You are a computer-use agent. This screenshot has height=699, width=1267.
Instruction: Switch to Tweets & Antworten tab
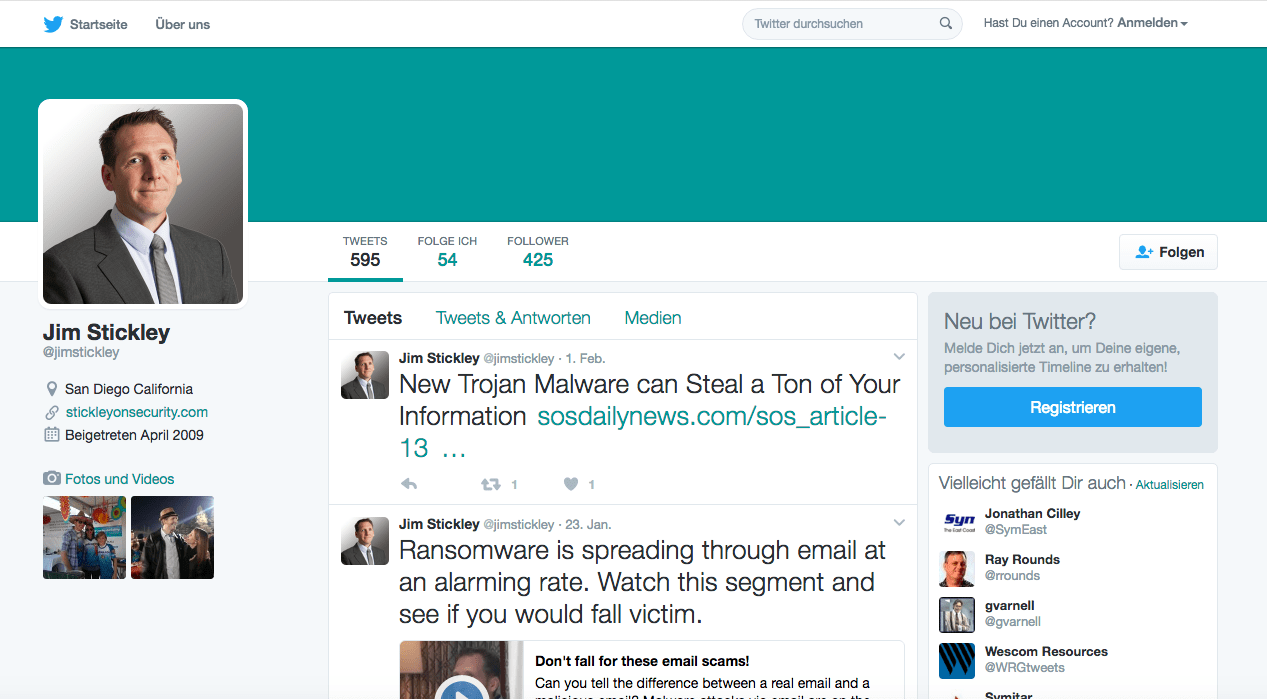[513, 318]
